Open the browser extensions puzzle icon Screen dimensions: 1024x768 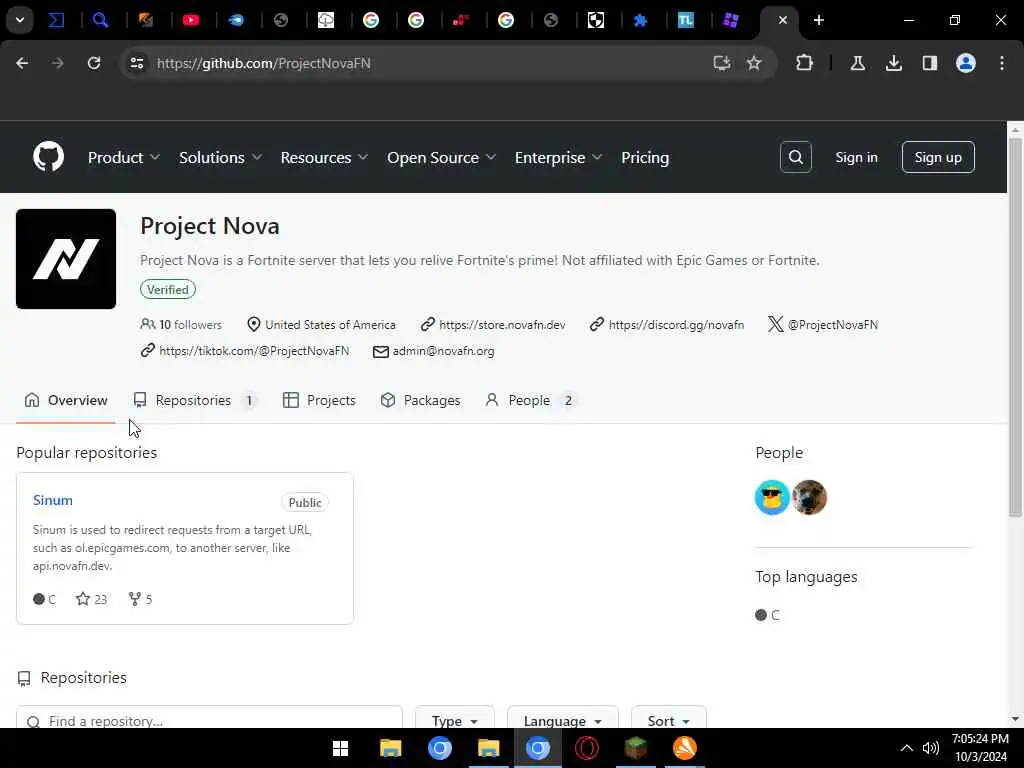tap(804, 63)
